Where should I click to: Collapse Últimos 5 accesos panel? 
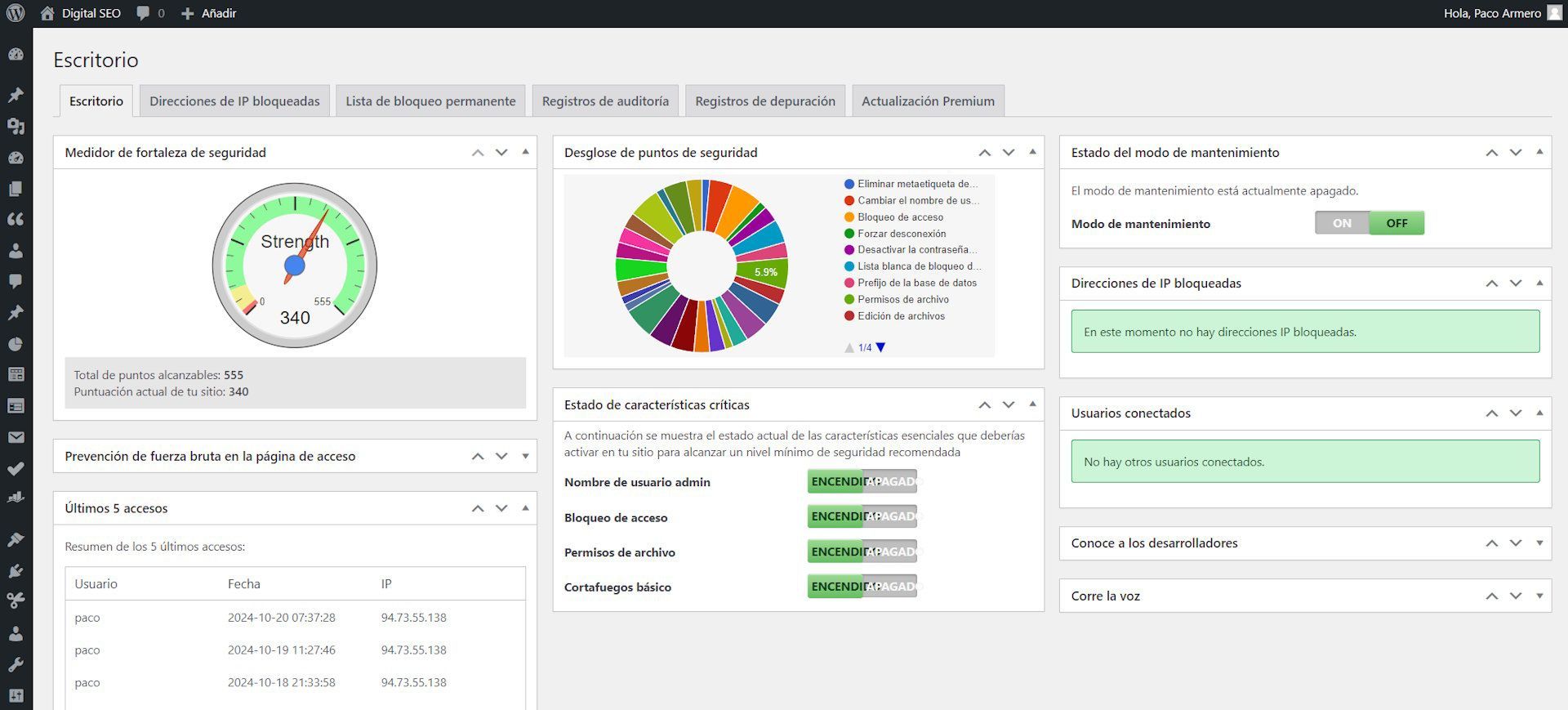click(525, 508)
